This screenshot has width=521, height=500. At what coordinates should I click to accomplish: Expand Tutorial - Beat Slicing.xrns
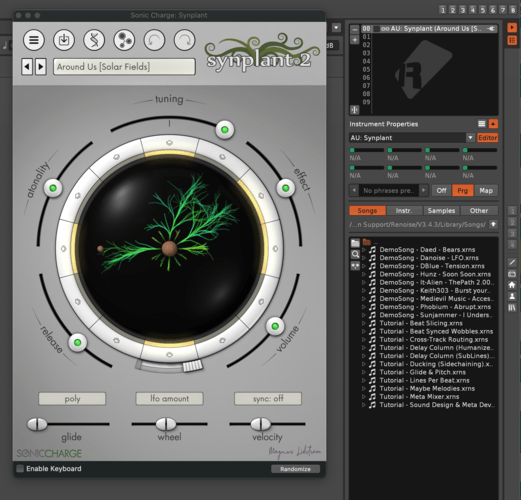pos(364,323)
